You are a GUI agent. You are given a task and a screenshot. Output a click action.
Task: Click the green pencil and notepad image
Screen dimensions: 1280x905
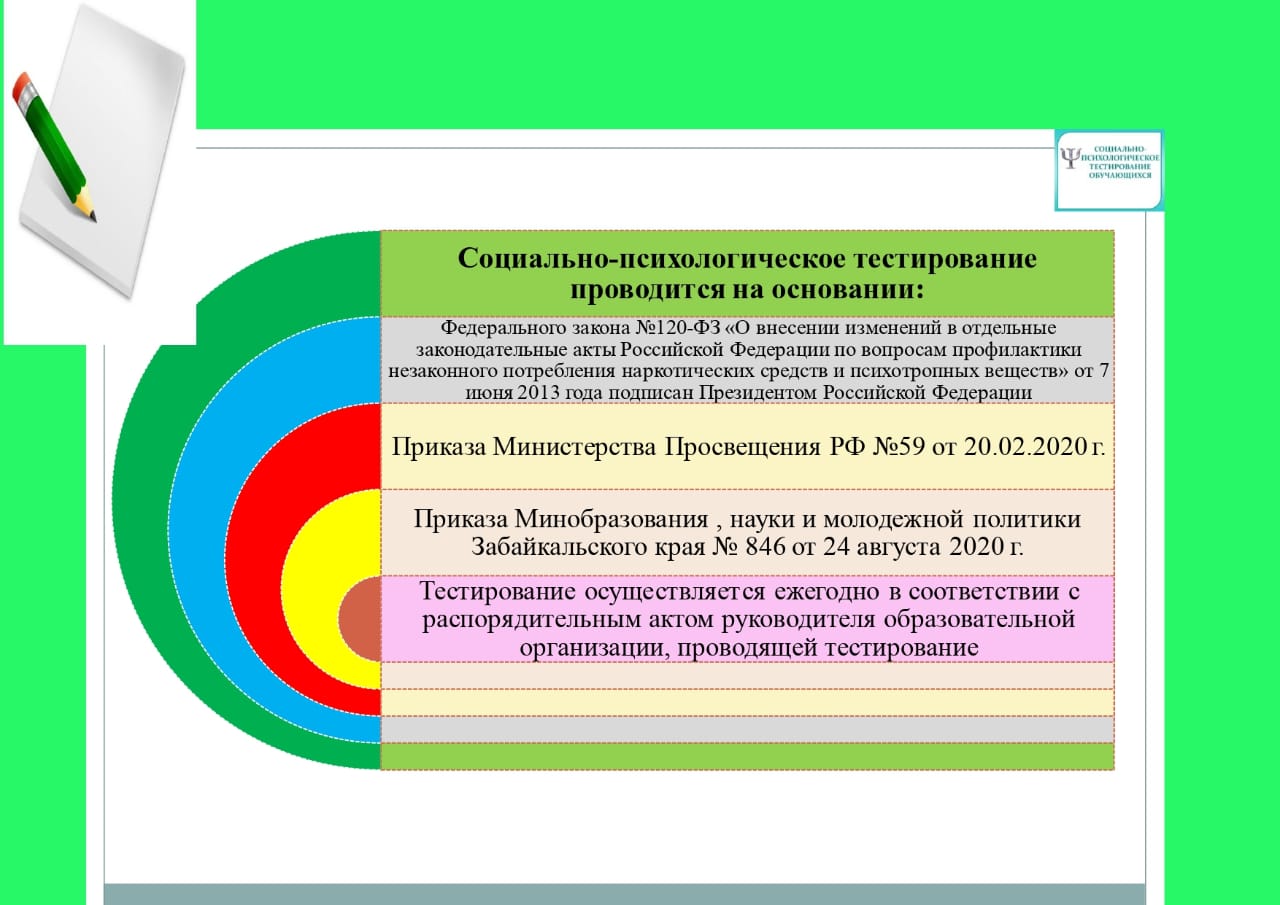[x=99, y=172]
